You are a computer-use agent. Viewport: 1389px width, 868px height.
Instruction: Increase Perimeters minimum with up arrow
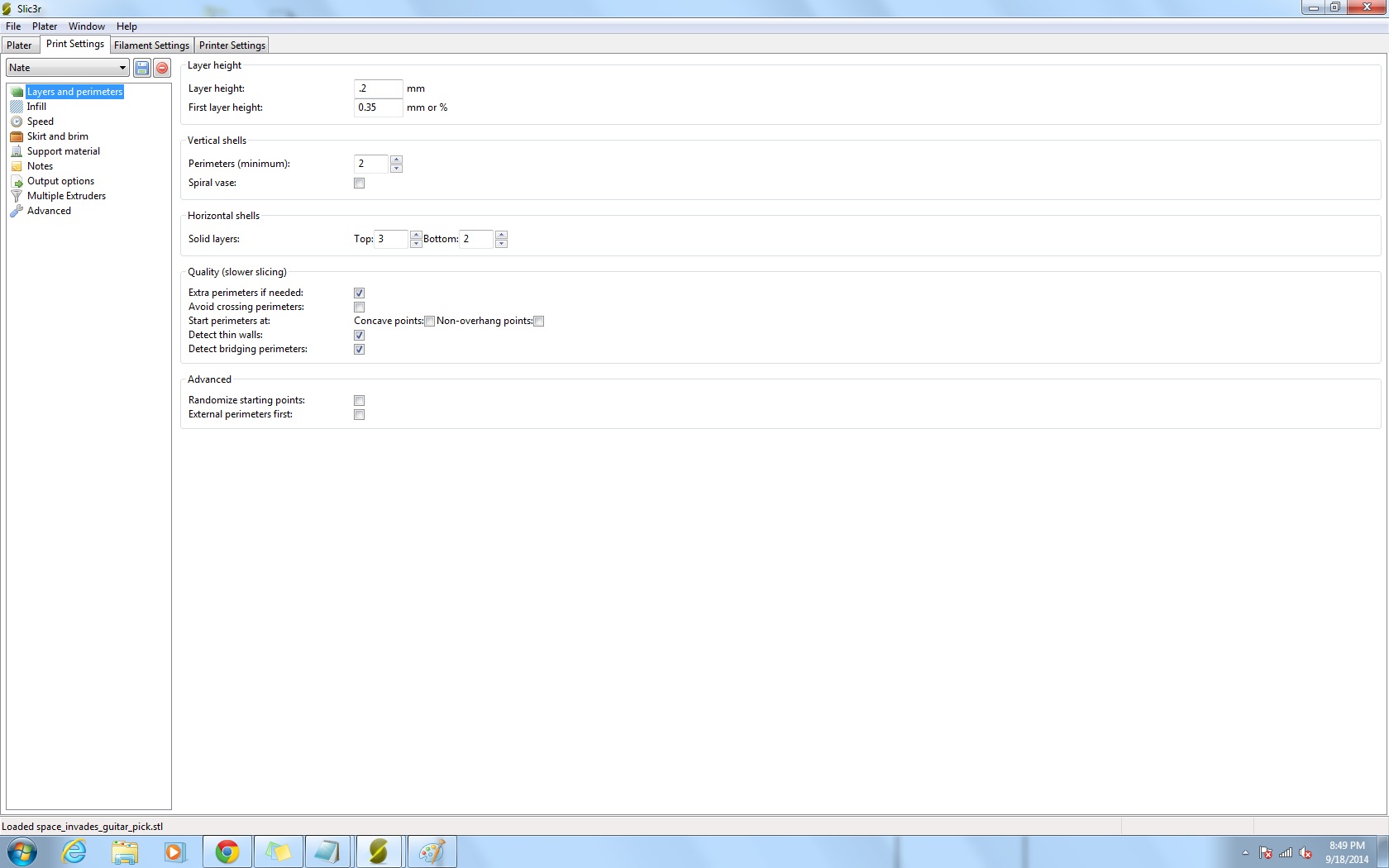click(396, 160)
